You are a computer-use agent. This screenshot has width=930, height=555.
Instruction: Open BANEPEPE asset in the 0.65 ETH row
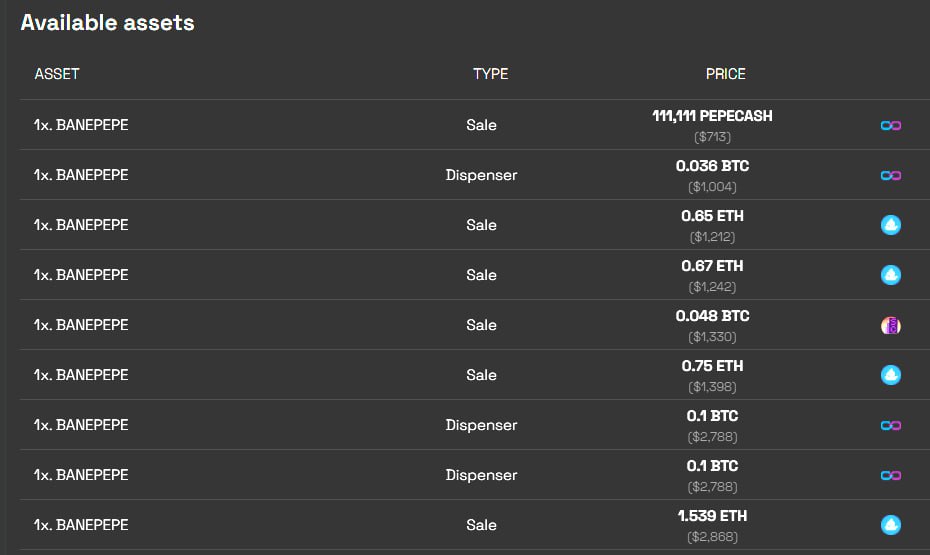pos(81,225)
